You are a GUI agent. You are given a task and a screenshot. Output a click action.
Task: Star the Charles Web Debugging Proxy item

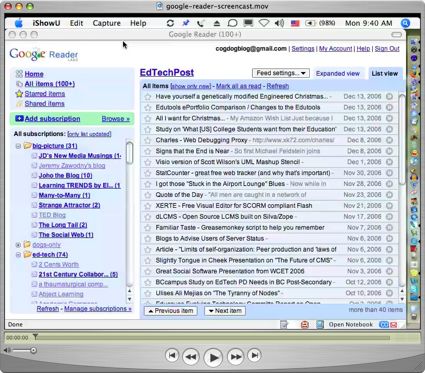pyautogui.click(x=148, y=140)
